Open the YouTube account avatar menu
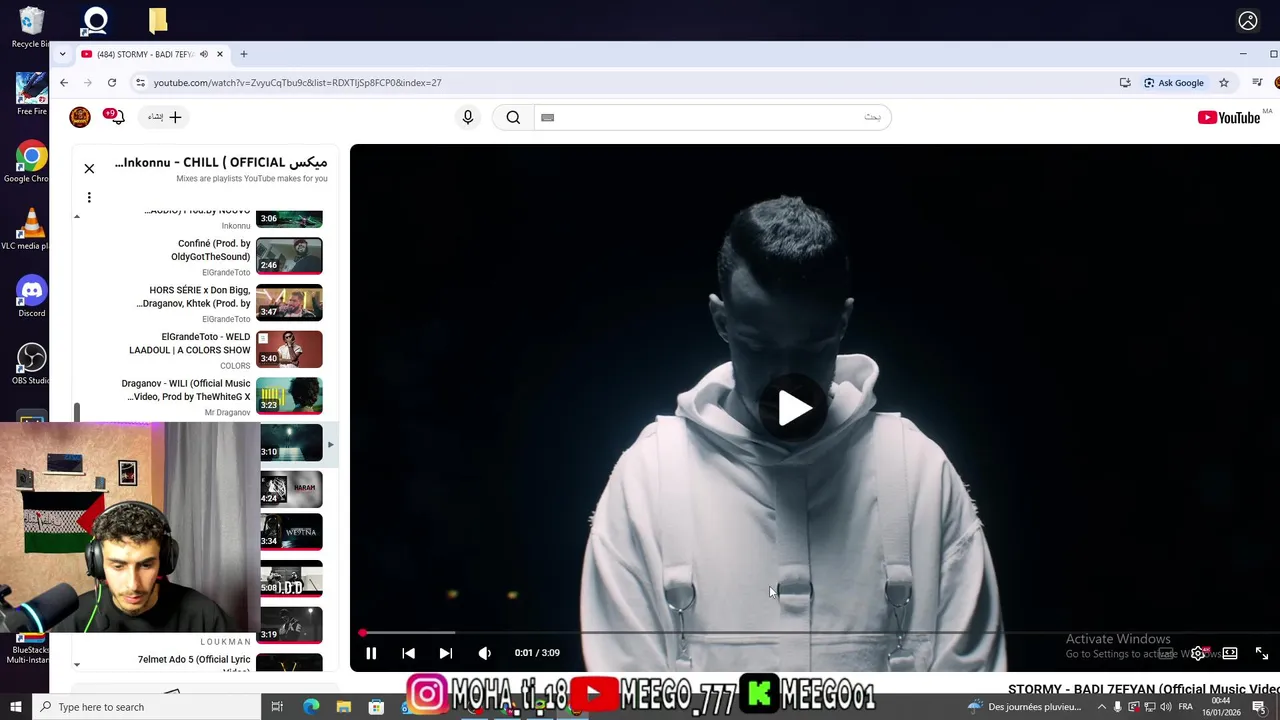The height and width of the screenshot is (720, 1280). pos(80,117)
